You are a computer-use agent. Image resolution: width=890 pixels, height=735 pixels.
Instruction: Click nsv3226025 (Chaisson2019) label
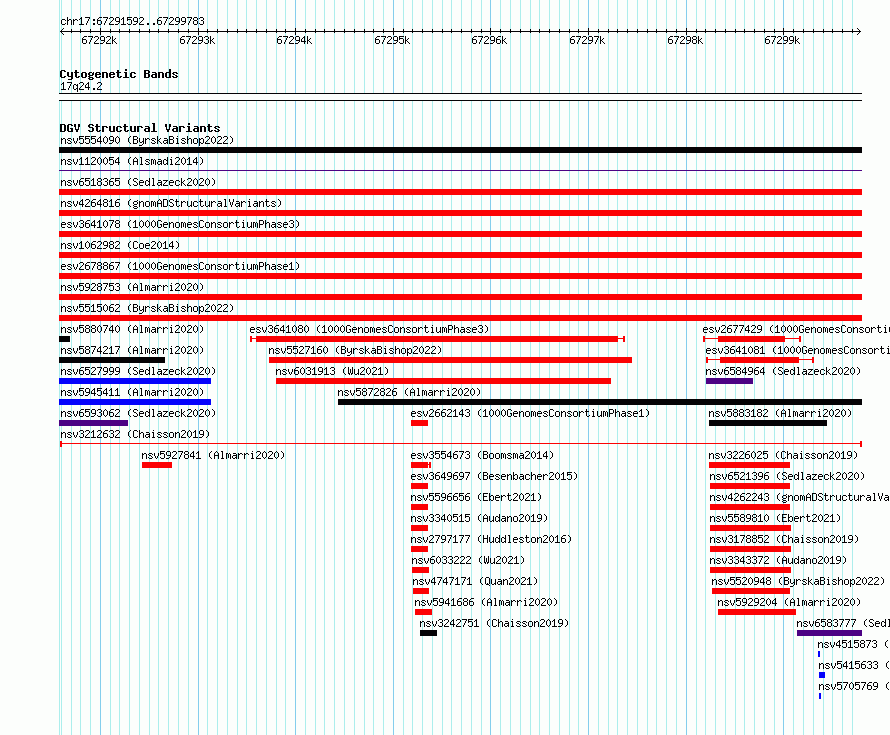pos(783,455)
